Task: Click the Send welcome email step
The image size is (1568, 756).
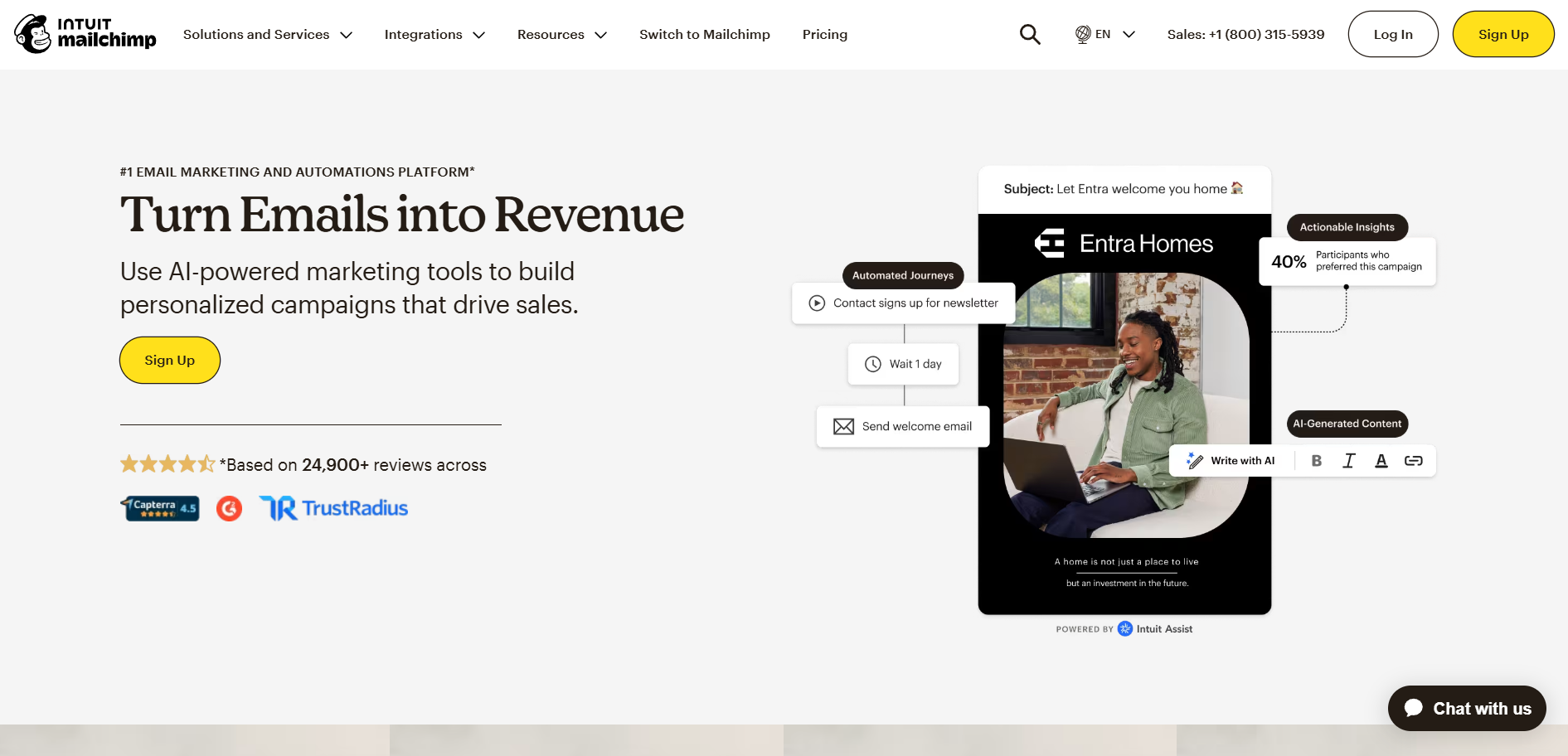Action: coord(903,426)
